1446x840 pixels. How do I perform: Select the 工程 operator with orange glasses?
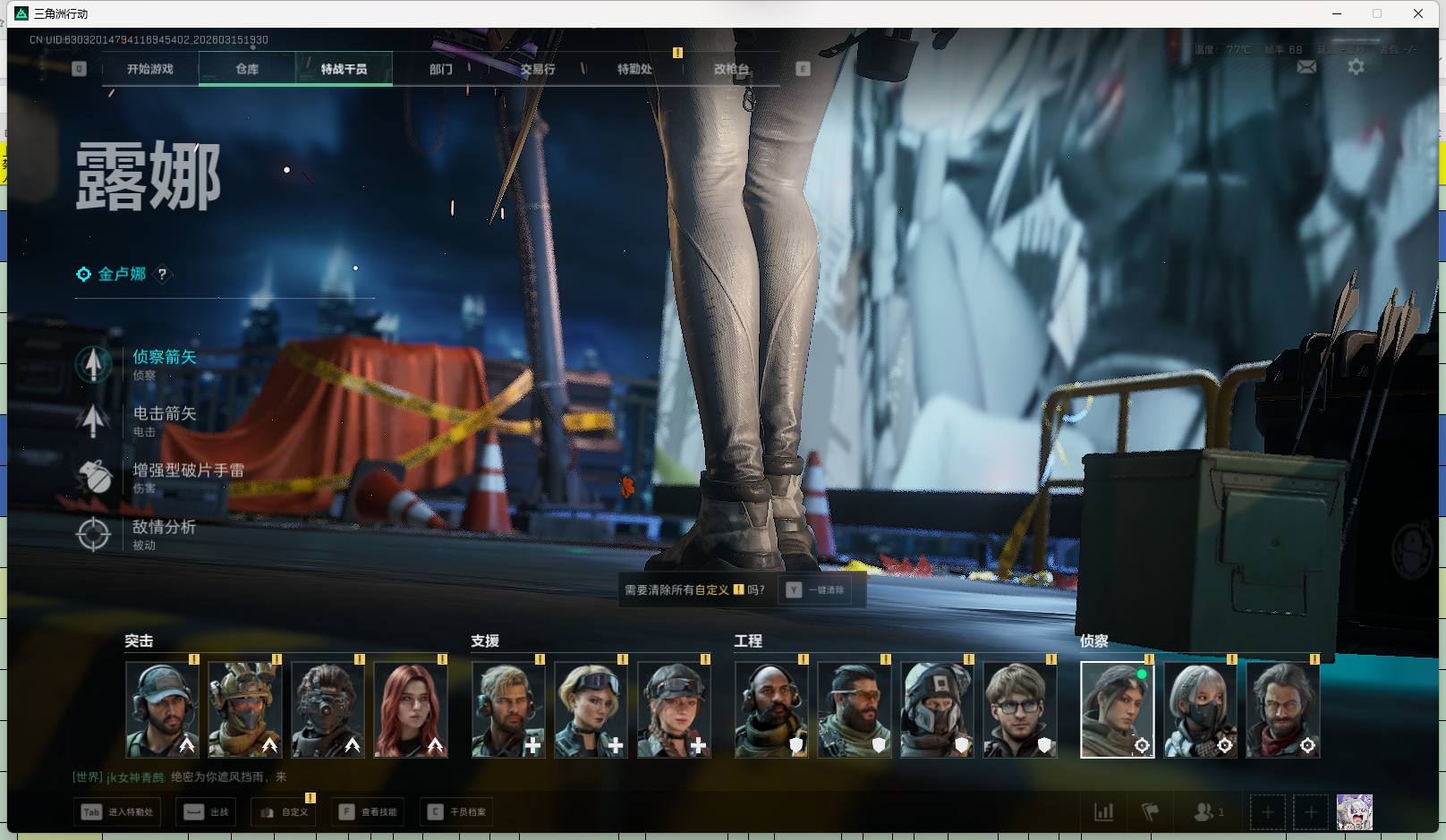click(x=854, y=709)
